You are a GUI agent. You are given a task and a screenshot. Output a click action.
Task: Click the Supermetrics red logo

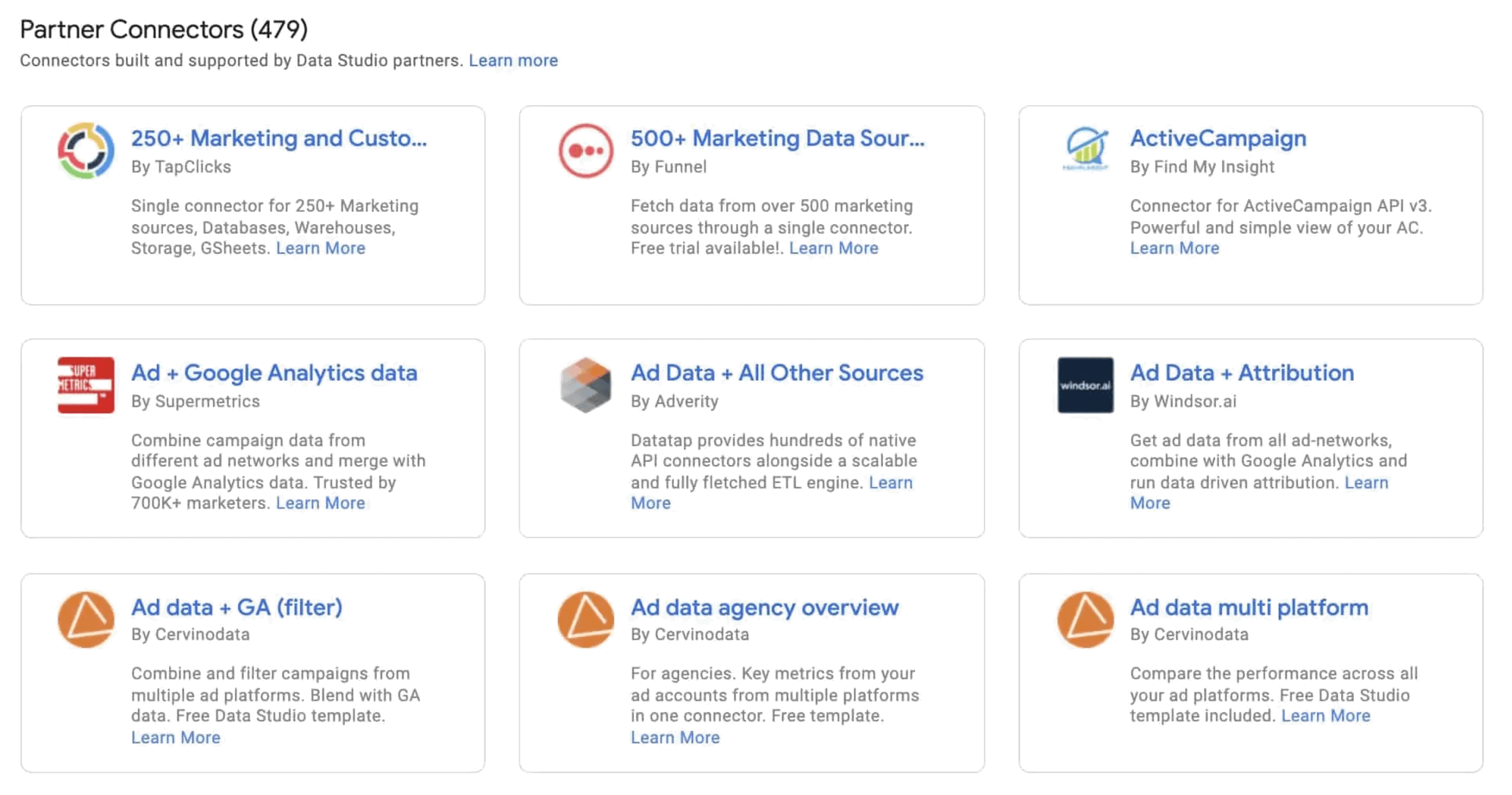point(86,385)
